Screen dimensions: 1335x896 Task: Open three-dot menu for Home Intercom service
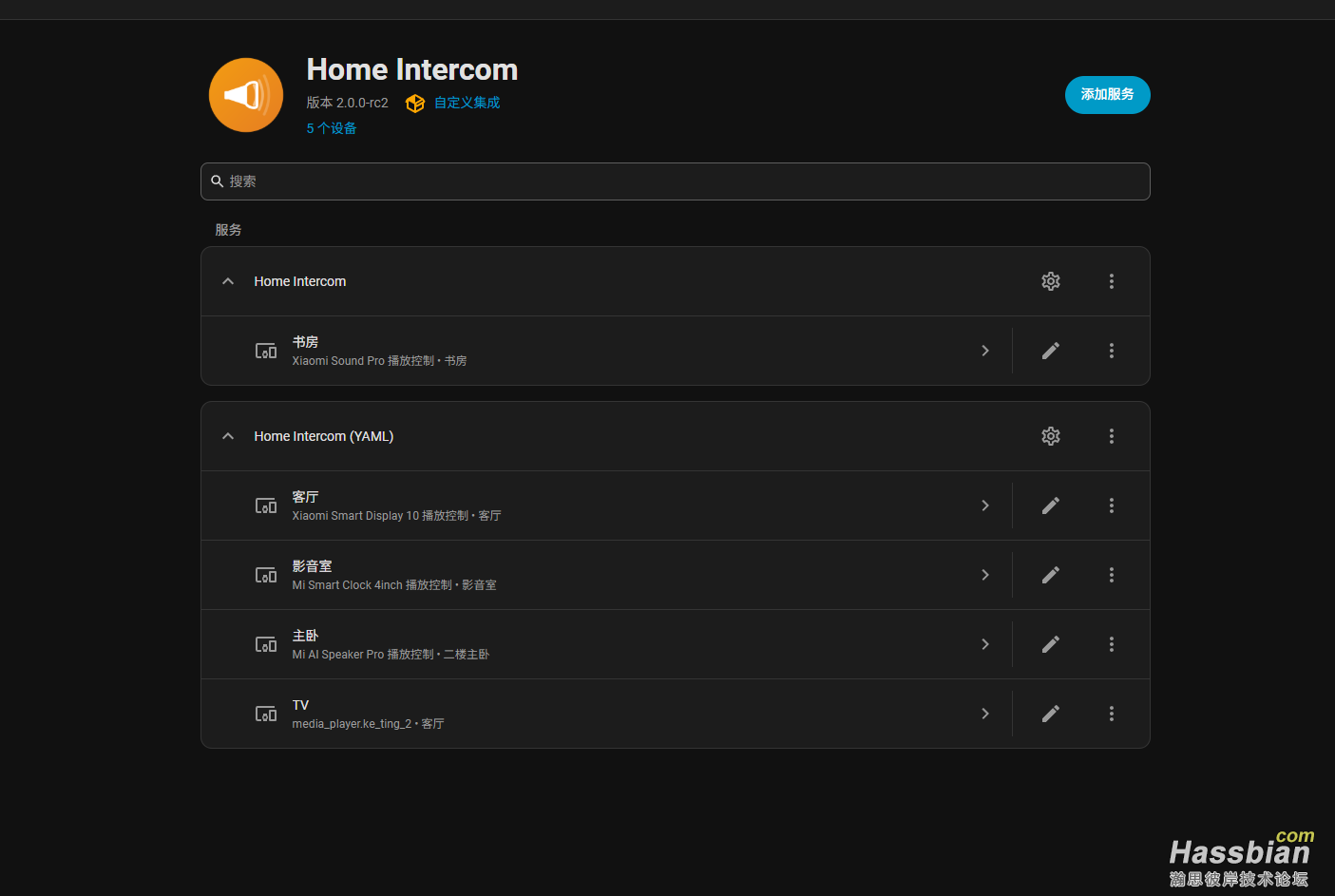pos(1111,281)
